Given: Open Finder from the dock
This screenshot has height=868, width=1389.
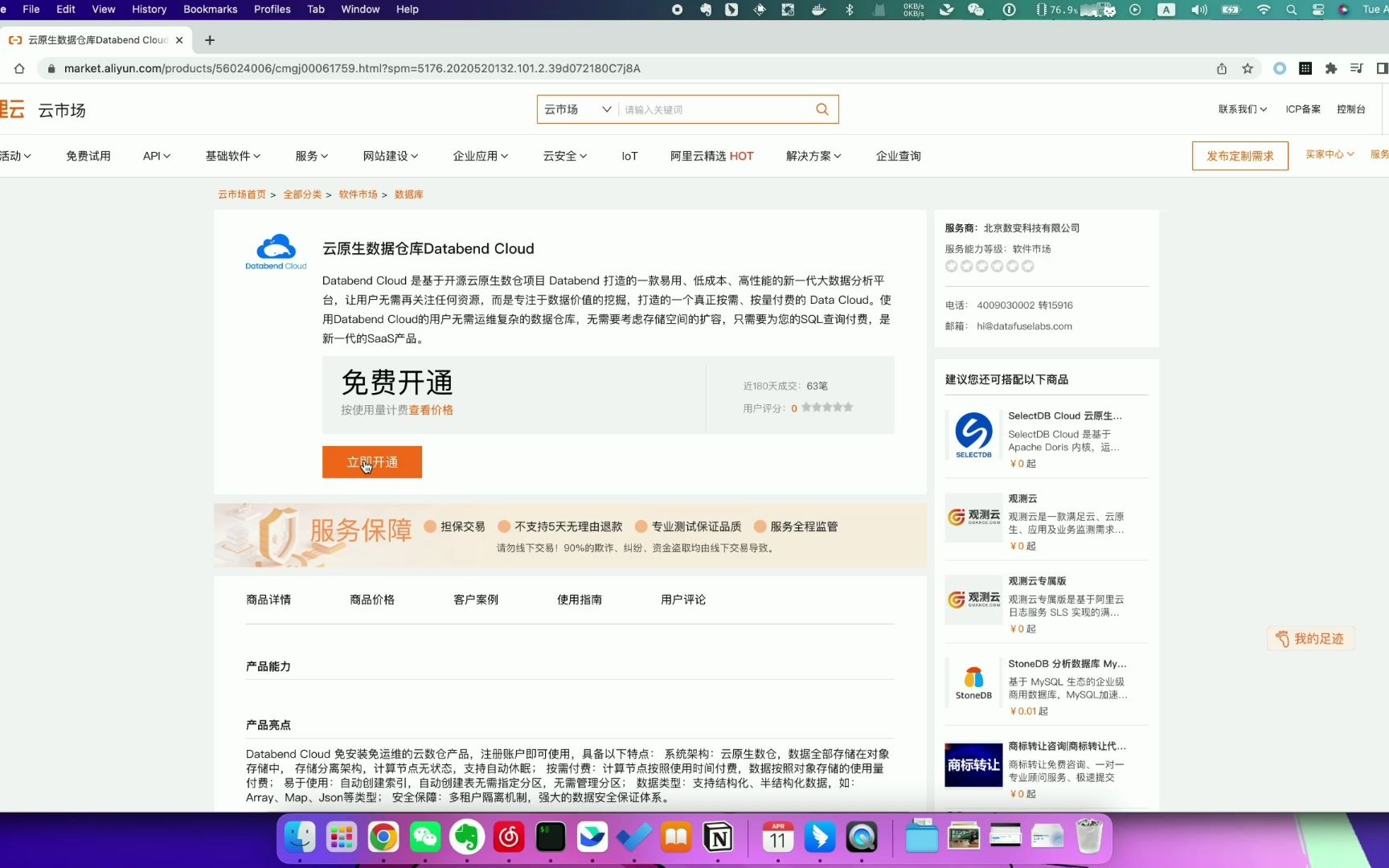Looking at the screenshot, I should point(300,837).
